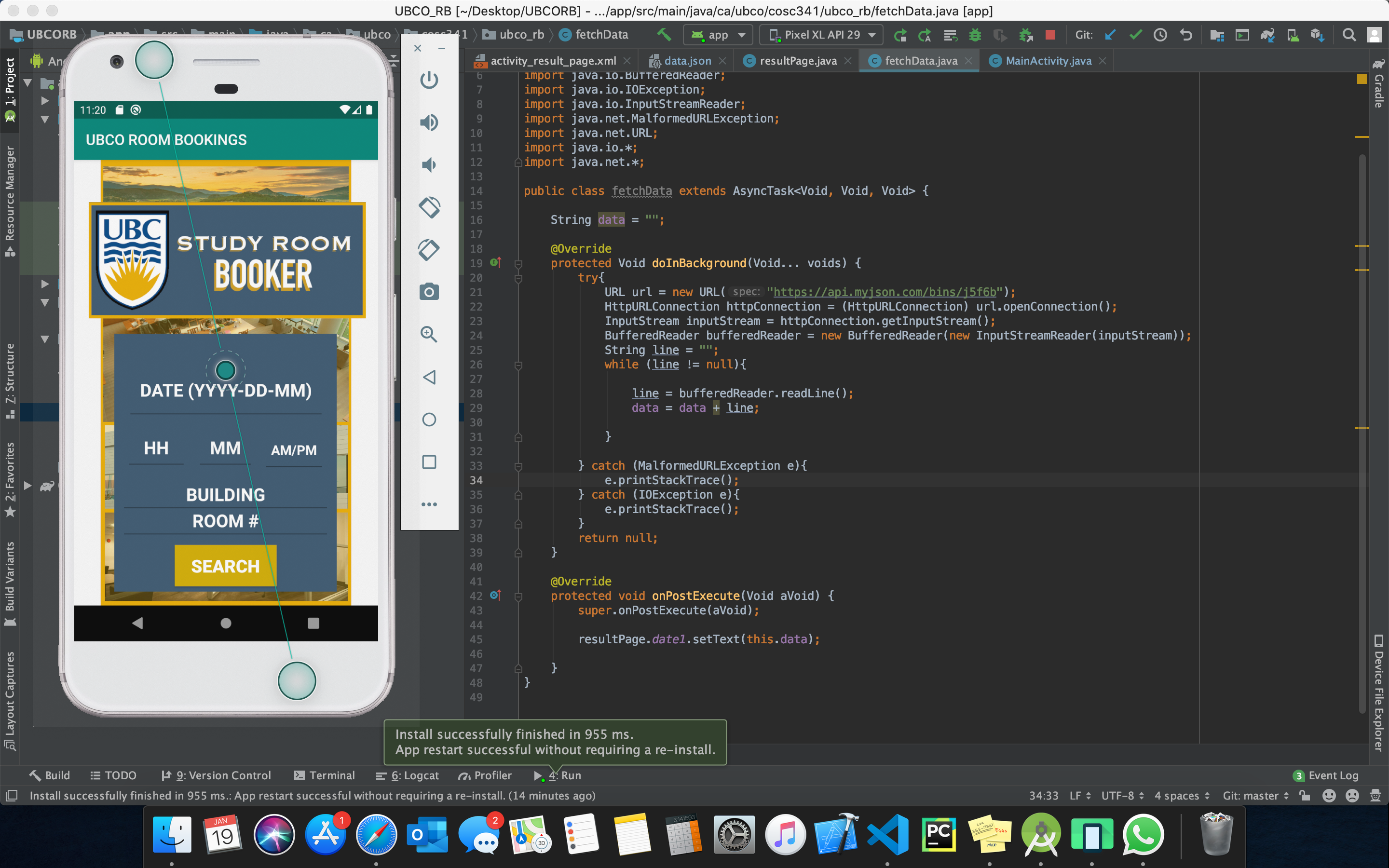Click the Debug app bug icon
The image size is (1389, 868).
[x=975, y=35]
